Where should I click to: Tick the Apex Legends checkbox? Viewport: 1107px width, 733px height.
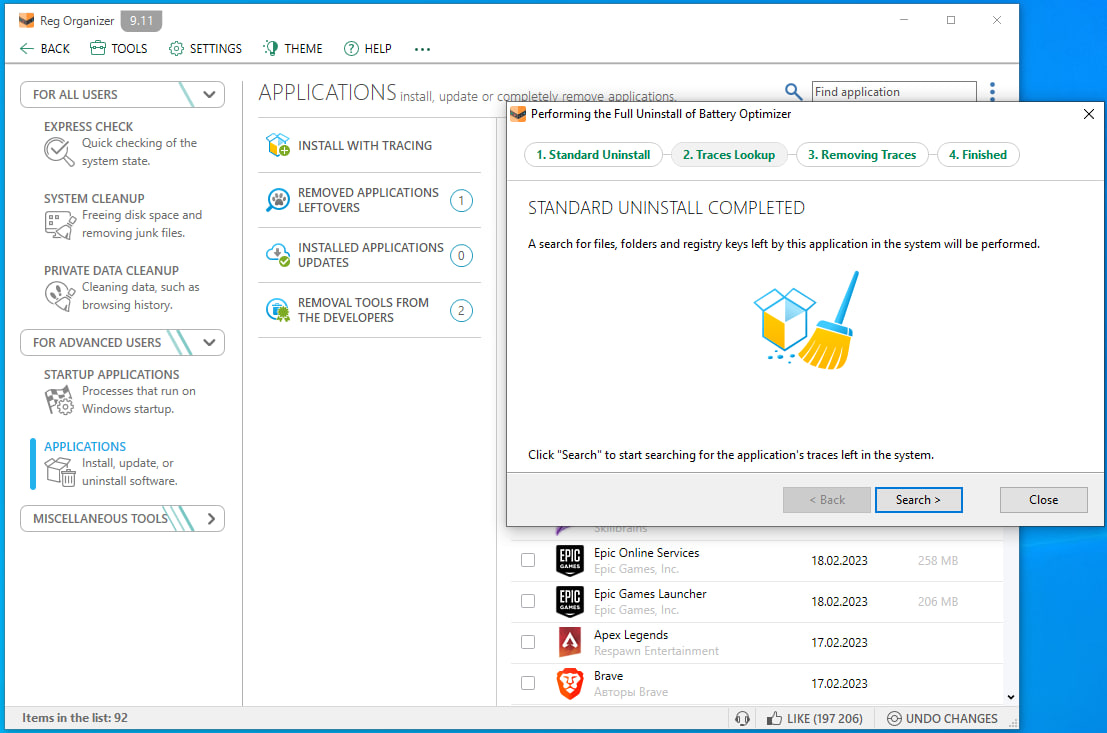[528, 642]
